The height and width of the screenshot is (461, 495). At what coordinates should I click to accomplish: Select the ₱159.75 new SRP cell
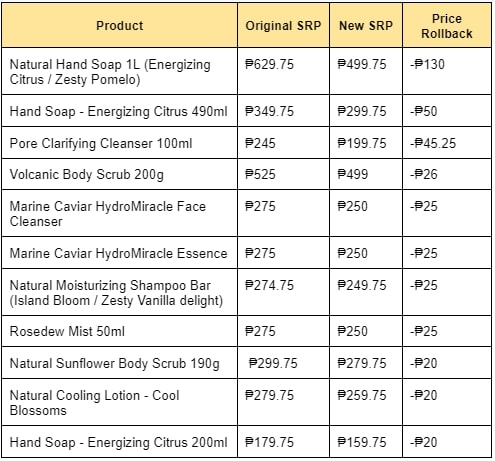[x=366, y=442]
